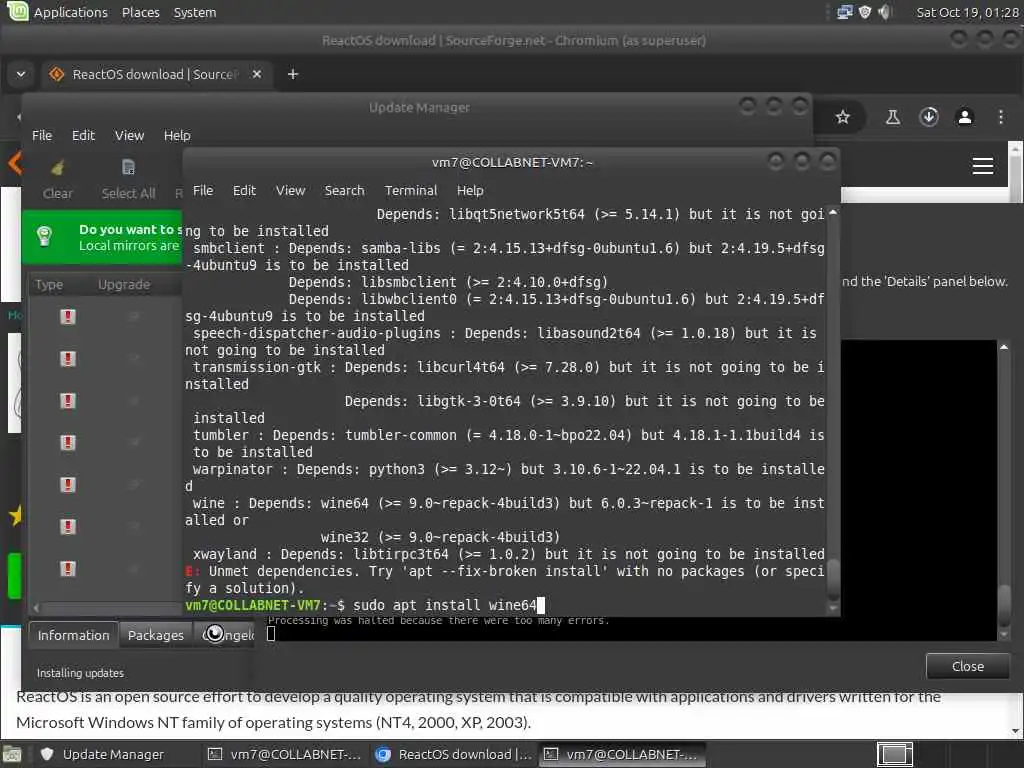Bookmark this page with the star icon

842,117
